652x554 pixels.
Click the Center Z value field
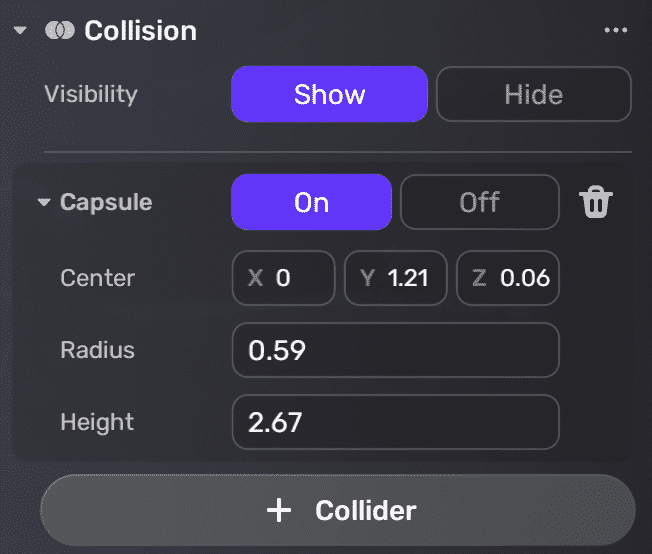coord(508,278)
